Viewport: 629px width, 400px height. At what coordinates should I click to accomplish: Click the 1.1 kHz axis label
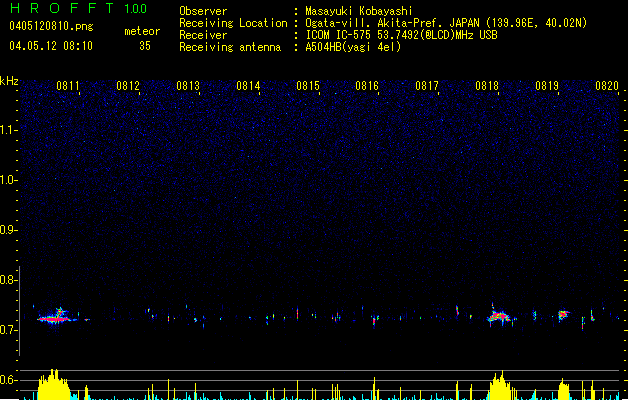pyautogui.click(x=8, y=130)
